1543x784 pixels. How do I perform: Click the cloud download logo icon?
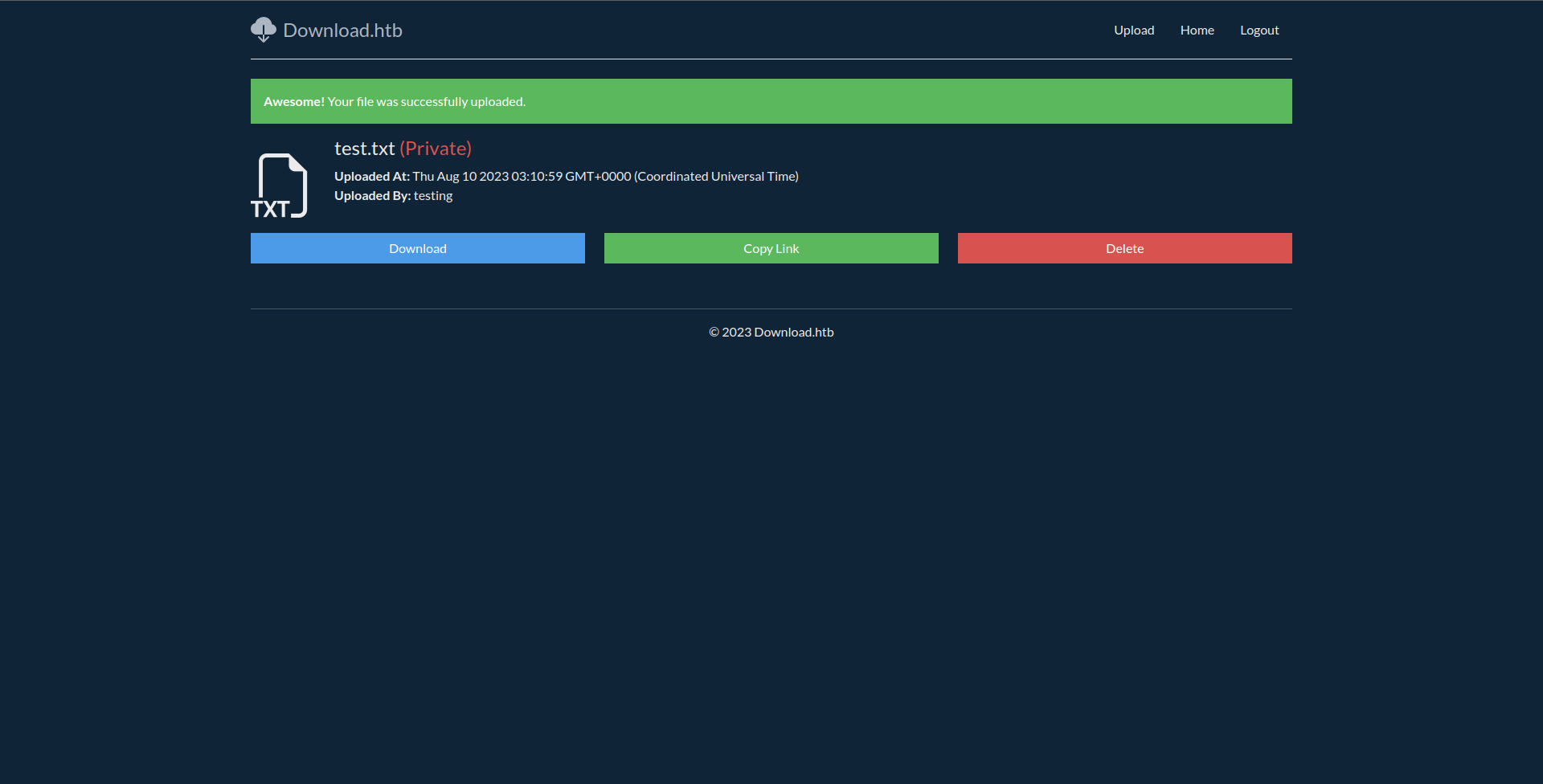click(263, 30)
